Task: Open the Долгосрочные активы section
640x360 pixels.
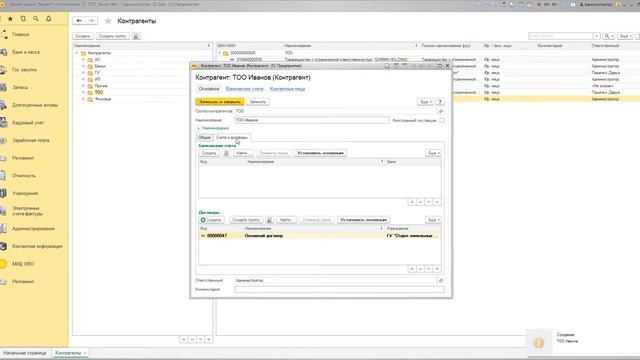Action: click(35, 105)
